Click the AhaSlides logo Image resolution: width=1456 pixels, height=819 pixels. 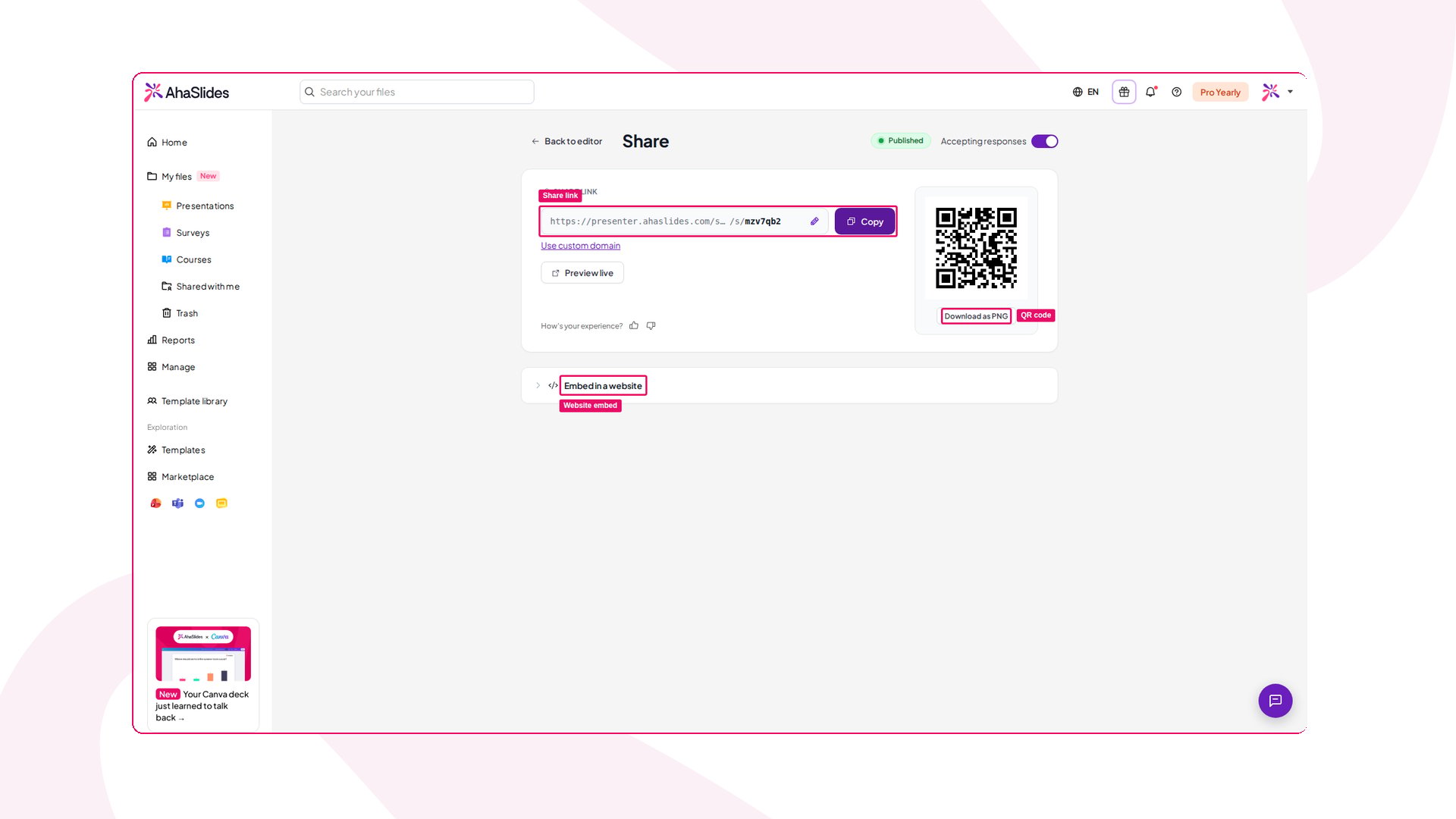coord(187,93)
